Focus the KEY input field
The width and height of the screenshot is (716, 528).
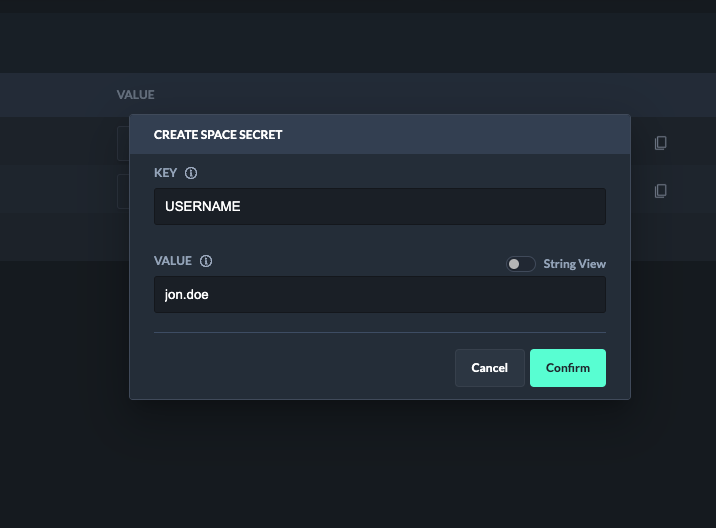click(380, 207)
